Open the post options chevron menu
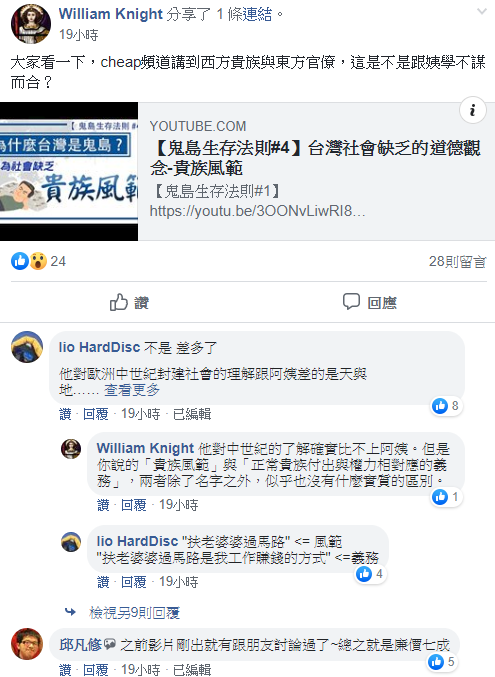495x677 pixels. click(x=482, y=12)
